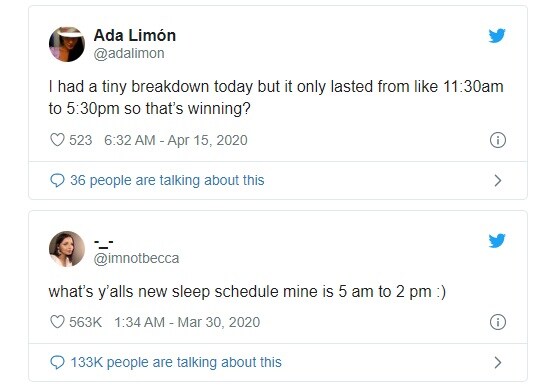View 36 people are talking about this
543x389 pixels.
coord(167,180)
